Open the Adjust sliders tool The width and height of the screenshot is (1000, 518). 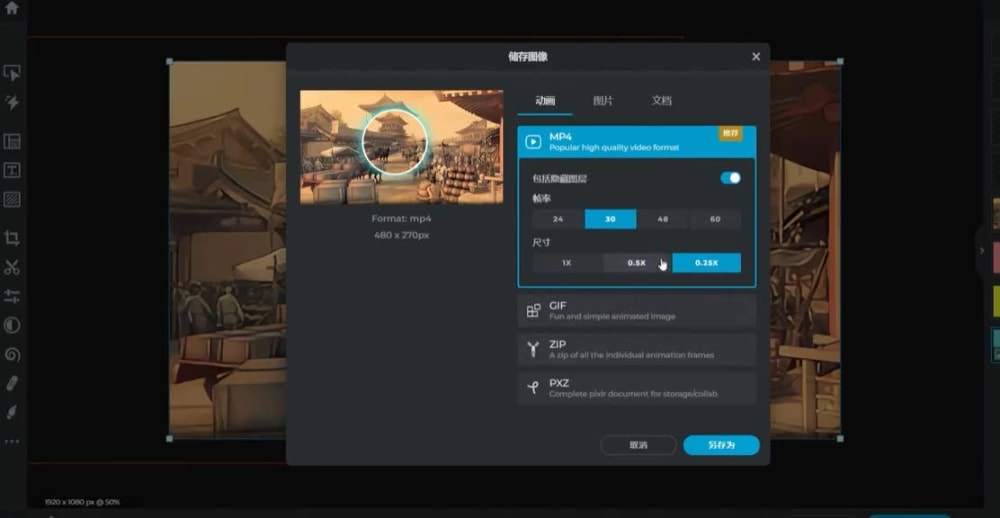(x=11, y=296)
